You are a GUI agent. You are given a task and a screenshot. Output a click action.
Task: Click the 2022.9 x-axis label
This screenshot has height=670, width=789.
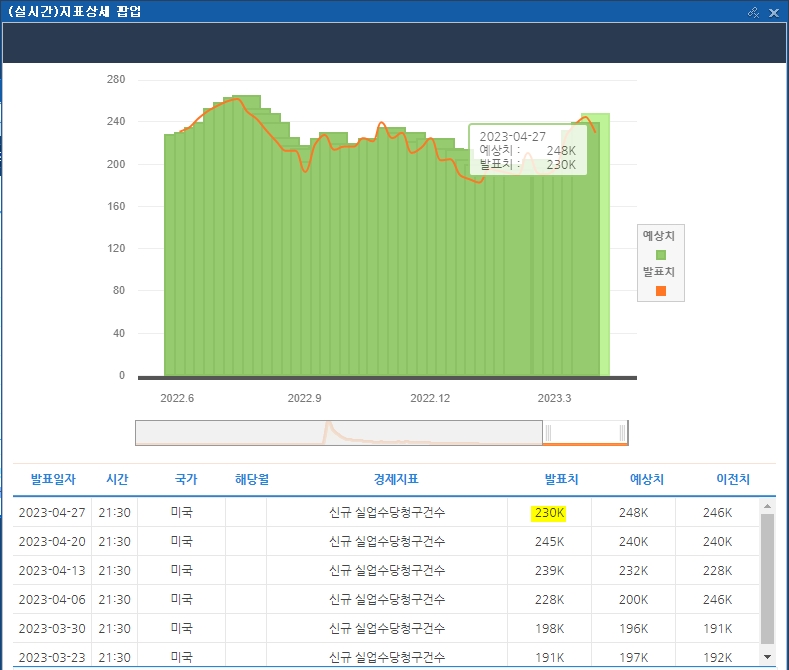tap(304, 398)
